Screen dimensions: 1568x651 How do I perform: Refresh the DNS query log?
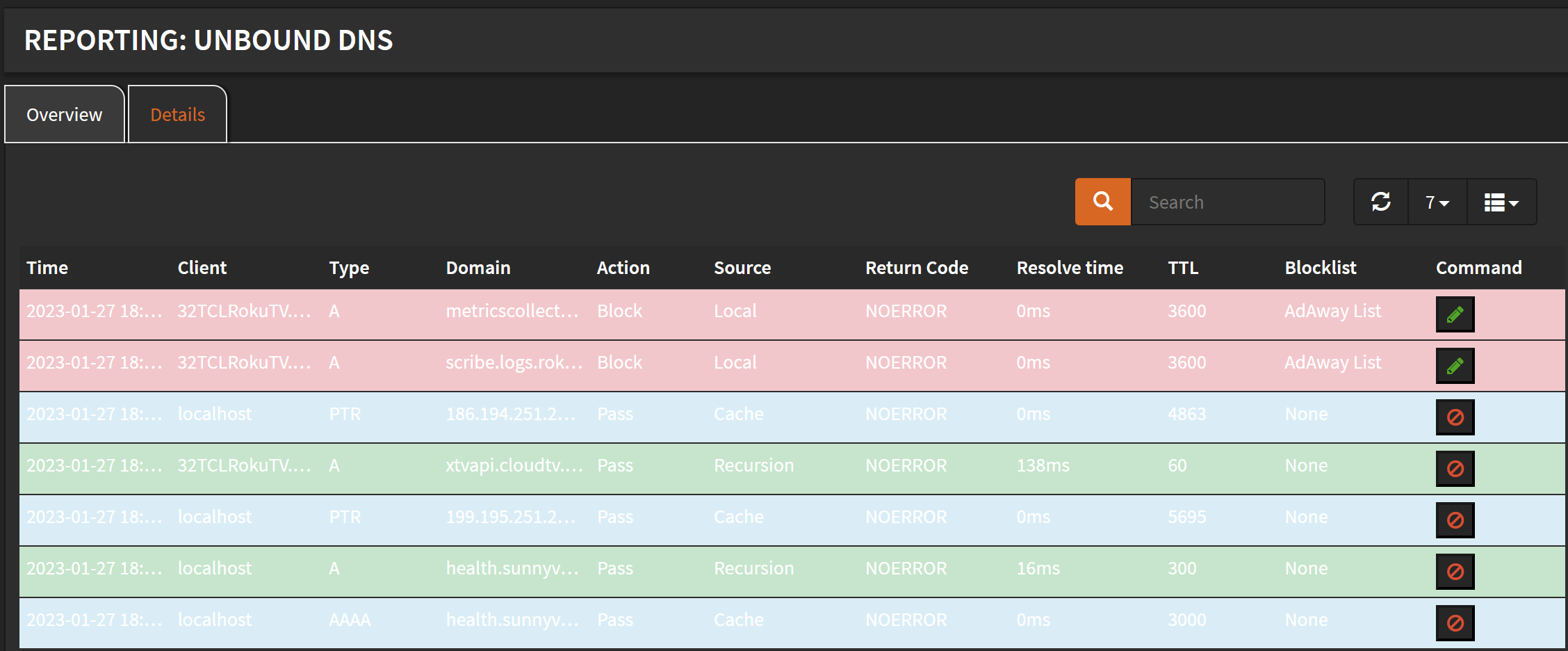coord(1380,202)
